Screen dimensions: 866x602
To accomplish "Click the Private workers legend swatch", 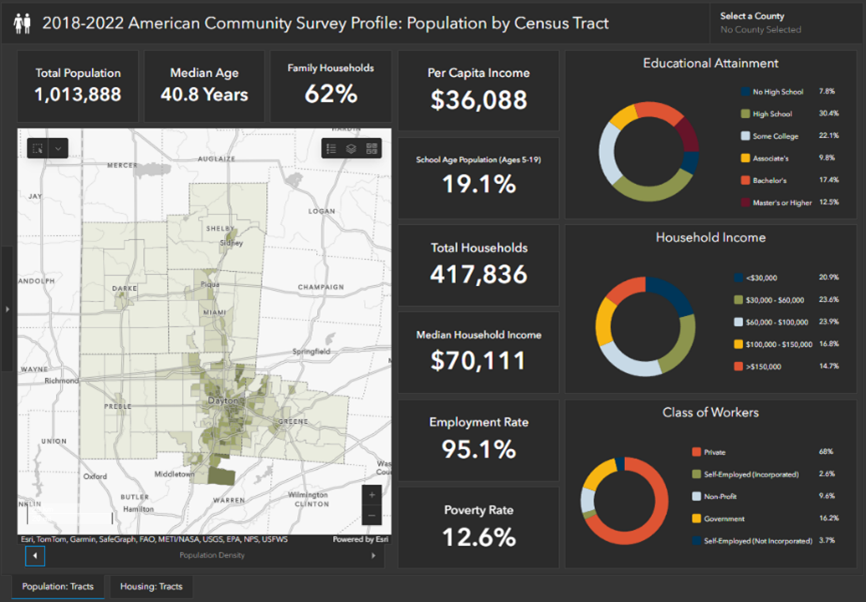I will pos(696,452).
